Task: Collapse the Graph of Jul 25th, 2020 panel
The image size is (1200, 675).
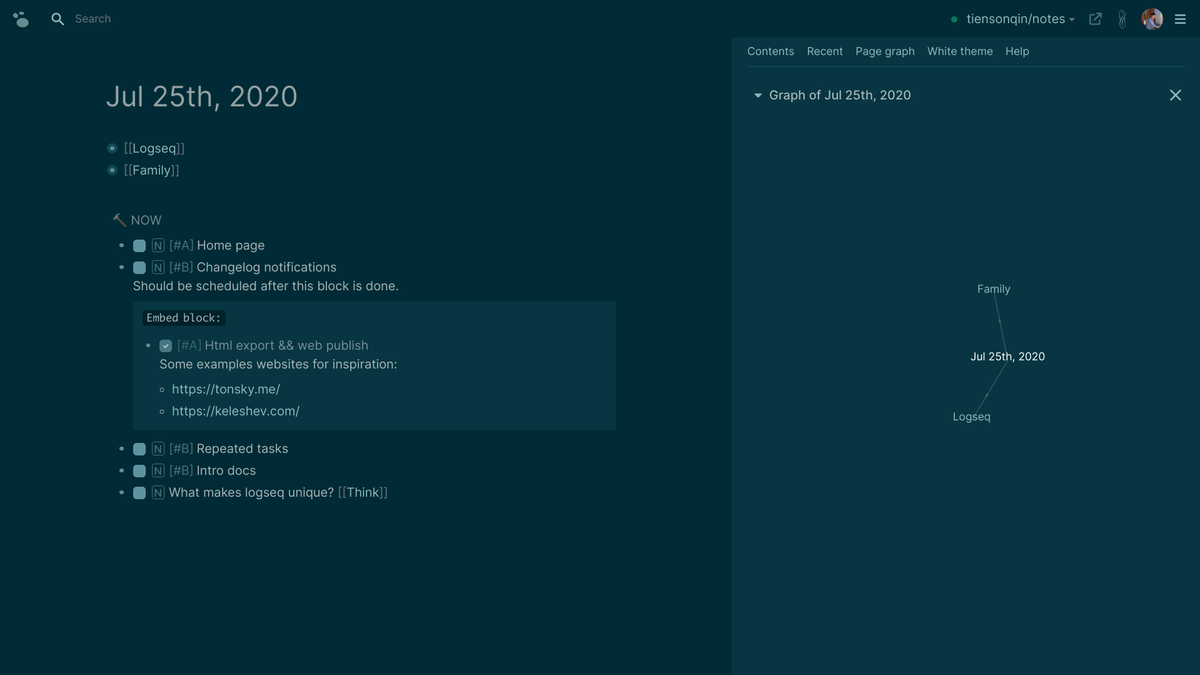Action: (x=758, y=94)
